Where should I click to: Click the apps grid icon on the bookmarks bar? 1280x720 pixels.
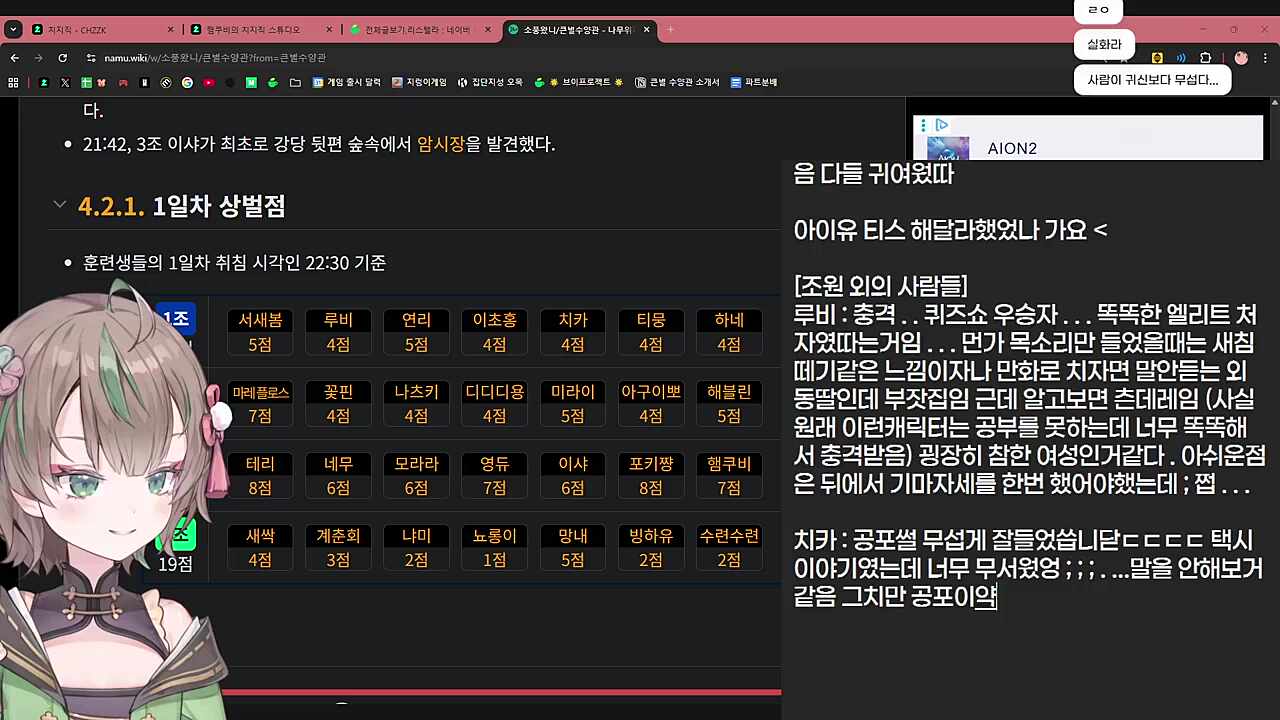[13, 82]
